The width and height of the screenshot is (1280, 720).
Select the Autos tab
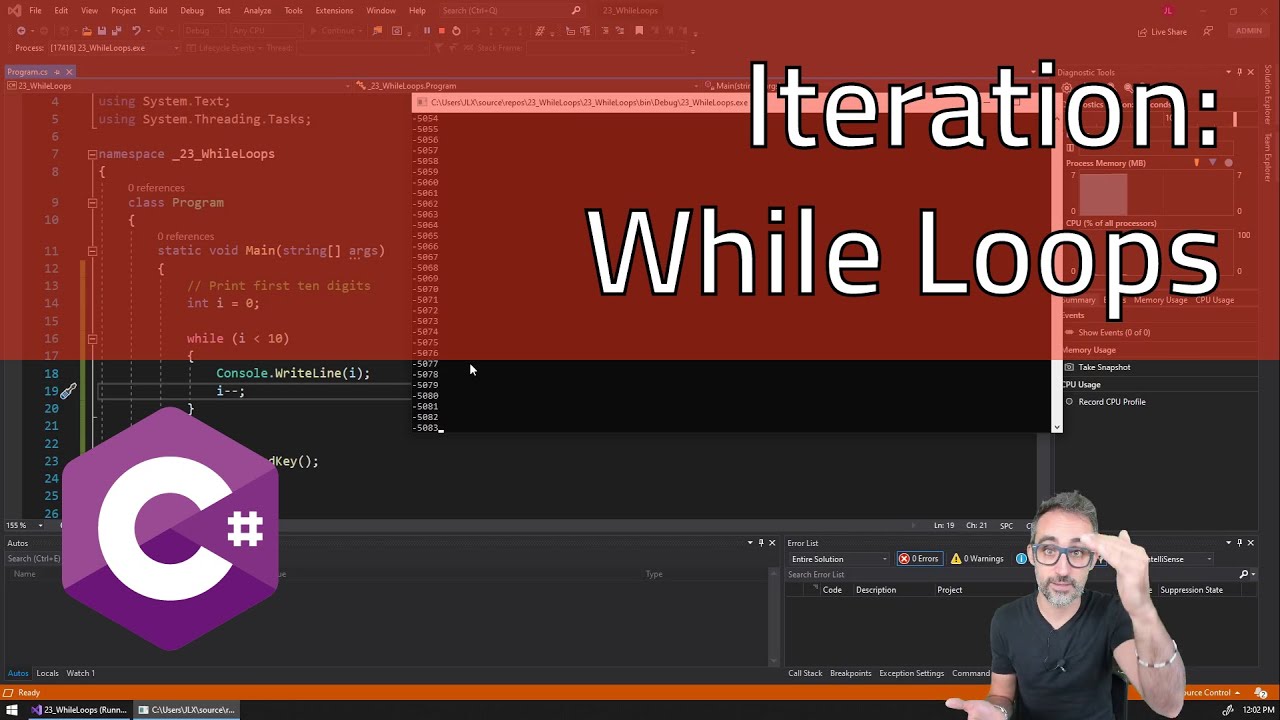(18, 673)
